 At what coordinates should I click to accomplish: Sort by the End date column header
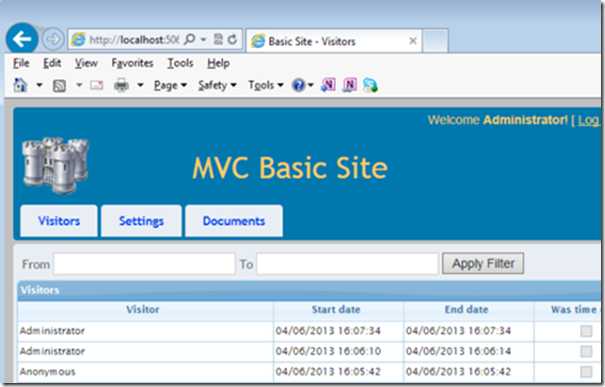[x=468, y=309]
